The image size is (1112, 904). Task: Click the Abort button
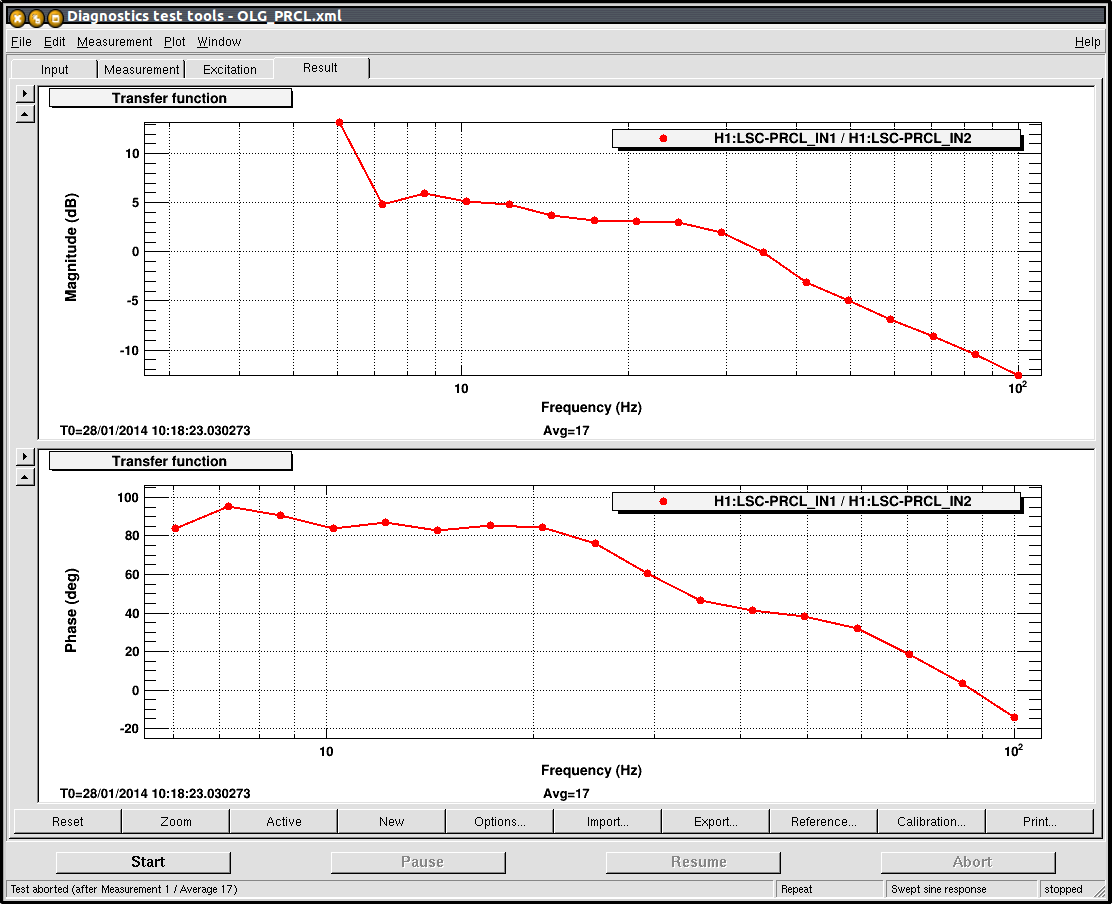[x=969, y=862]
